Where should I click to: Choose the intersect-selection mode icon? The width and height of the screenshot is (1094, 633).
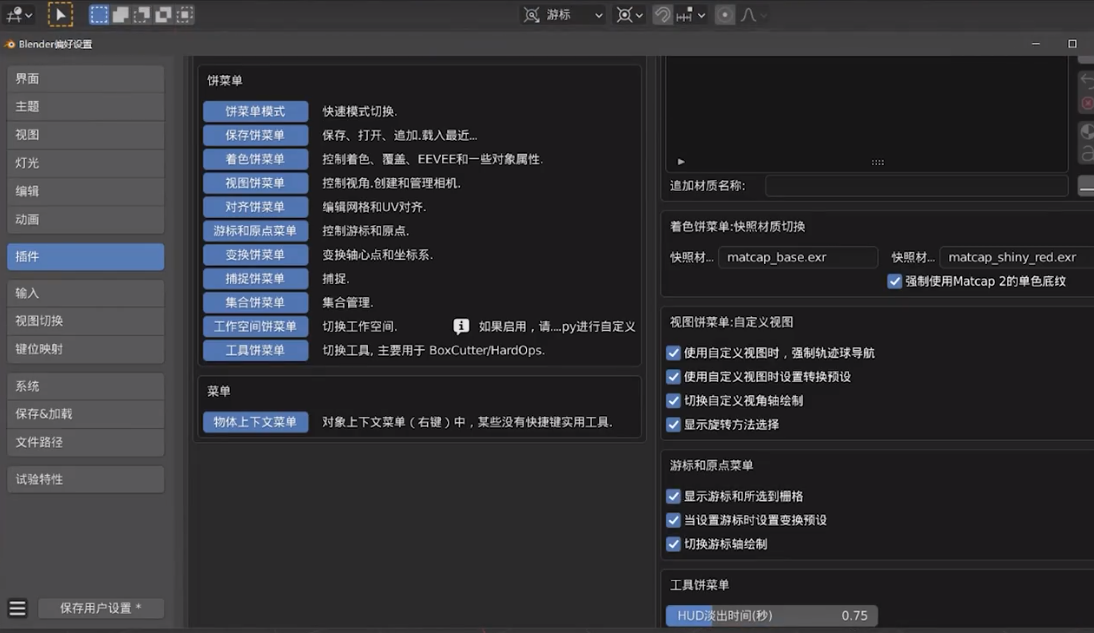185,15
